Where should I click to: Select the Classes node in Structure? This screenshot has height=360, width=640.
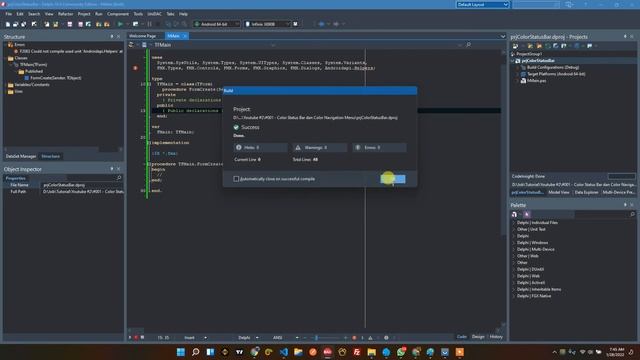click(21, 58)
